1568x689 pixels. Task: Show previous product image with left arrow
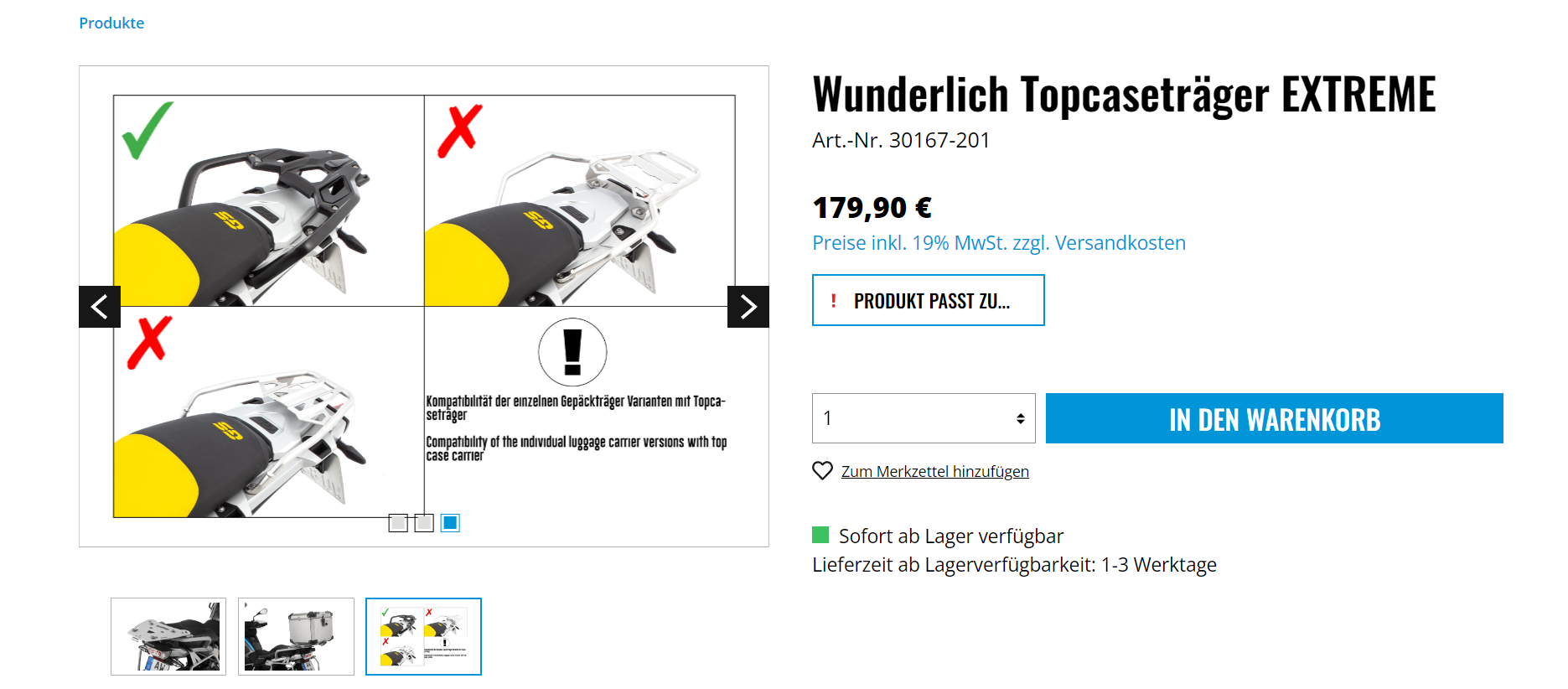(100, 307)
